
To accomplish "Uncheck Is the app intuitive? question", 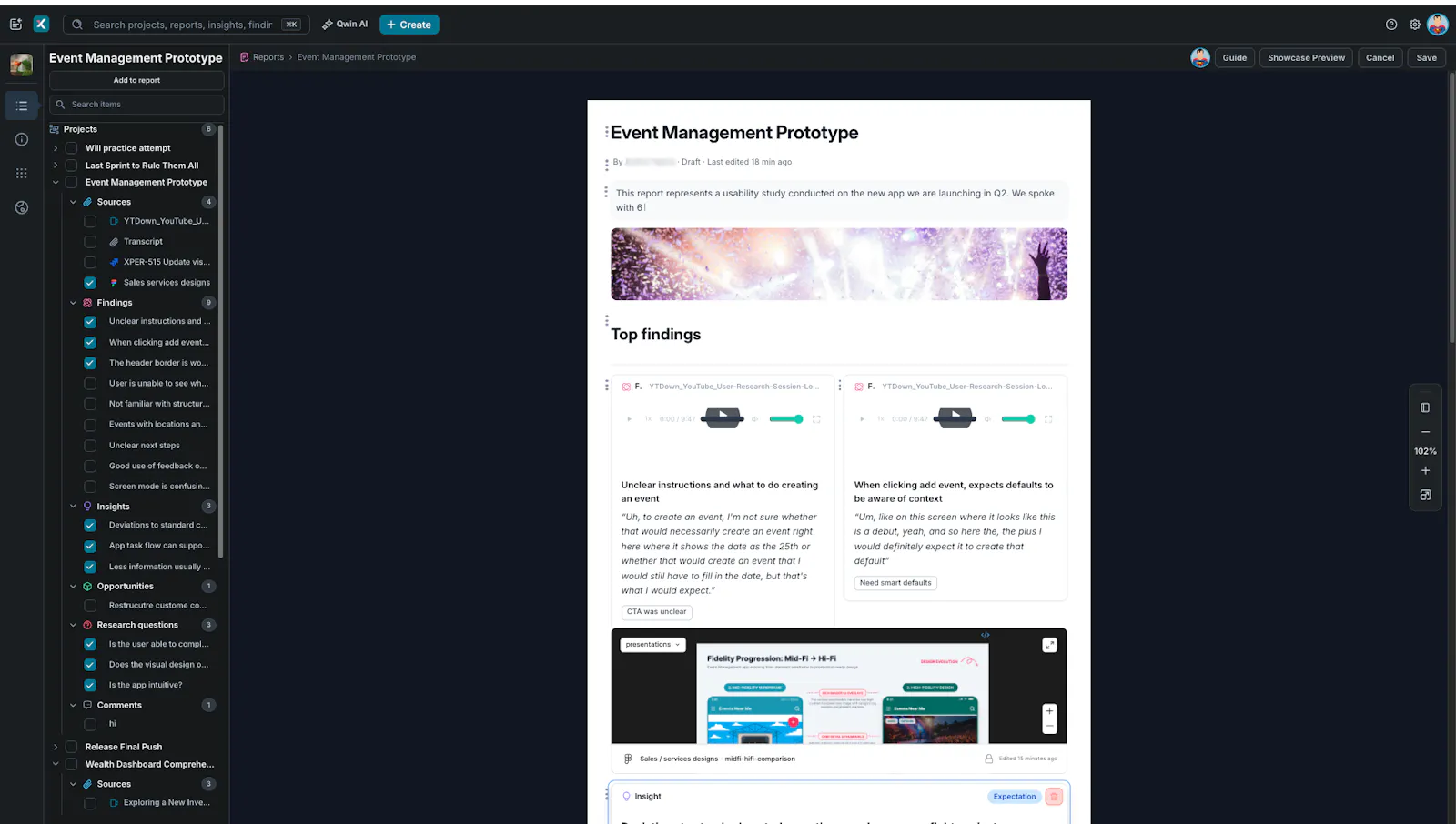I will pyautogui.click(x=90, y=686).
